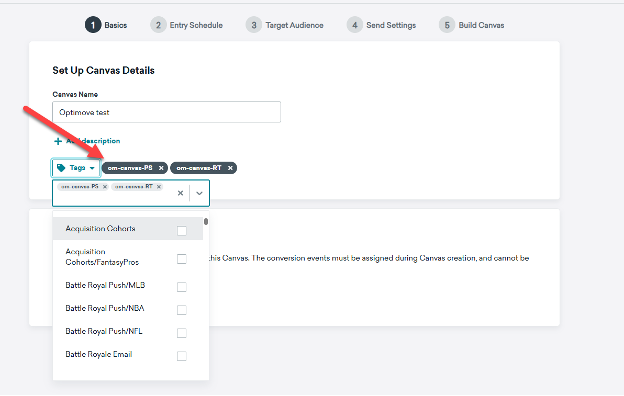Check Battle Royal Push/NFL tag
This screenshot has width=624, height=396.
pyautogui.click(x=182, y=333)
